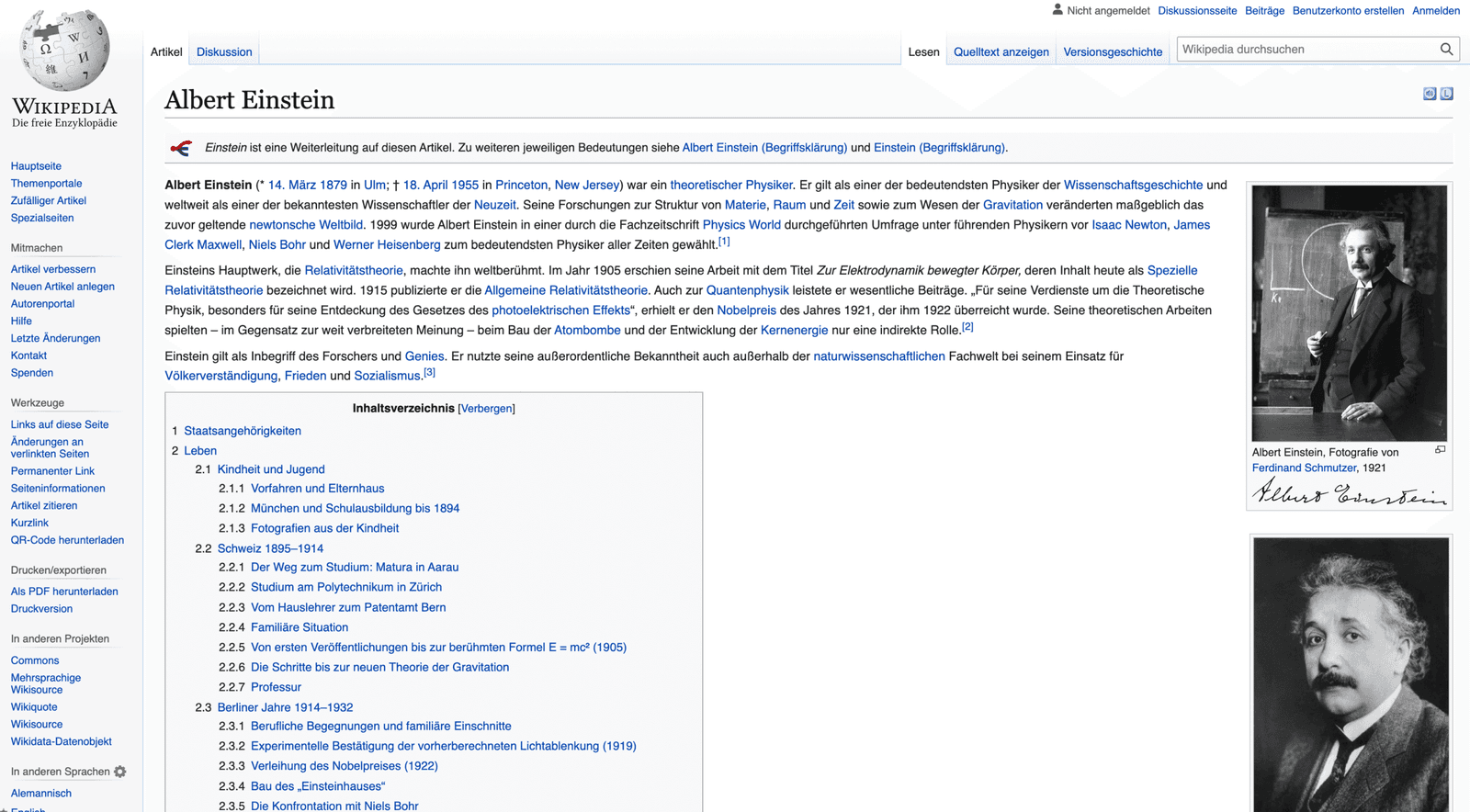Image resolution: width=1470 pixels, height=812 pixels.
Task: Click the footnote reference [1]
Action: pos(724,242)
